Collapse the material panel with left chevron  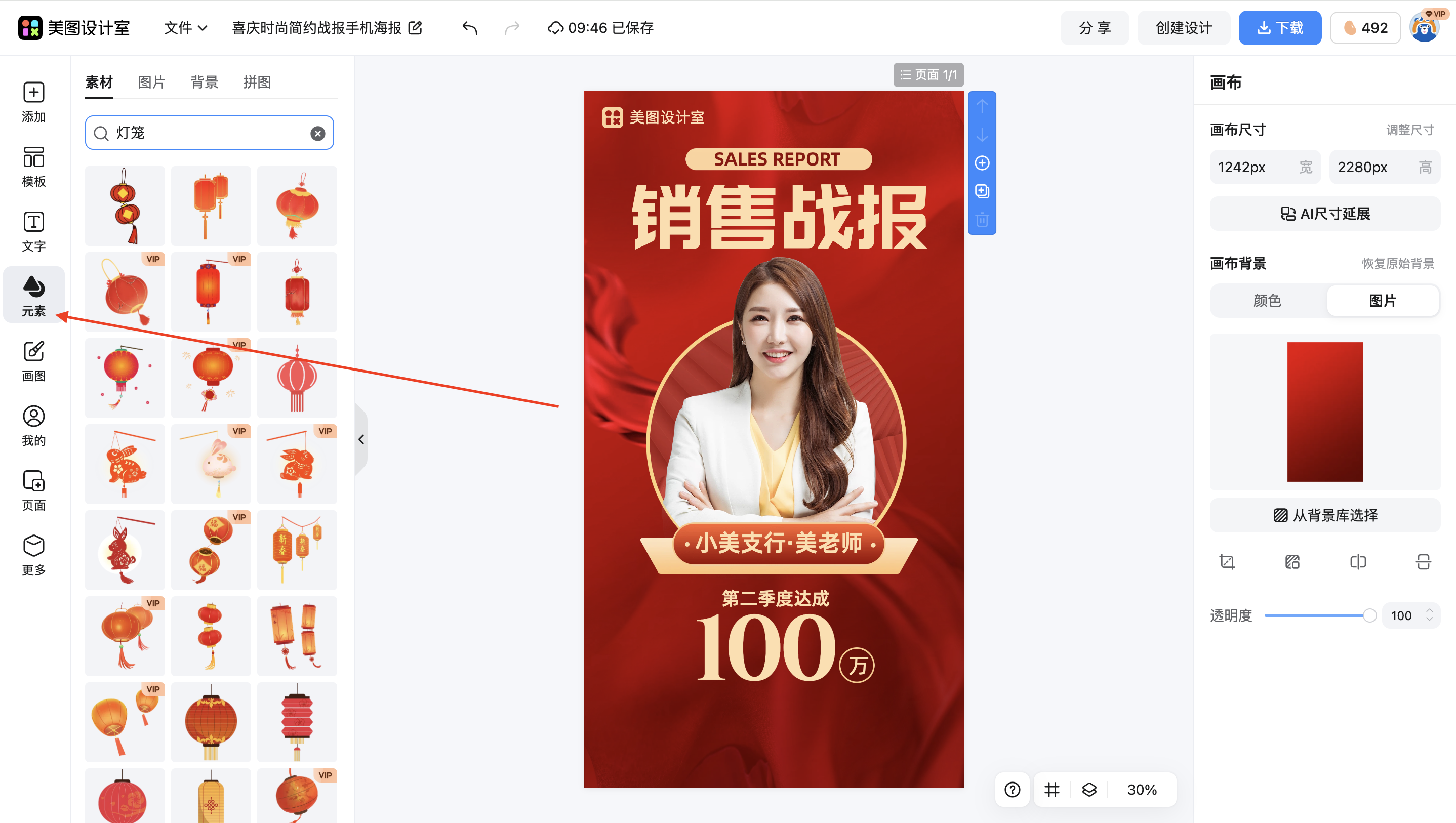click(361, 439)
